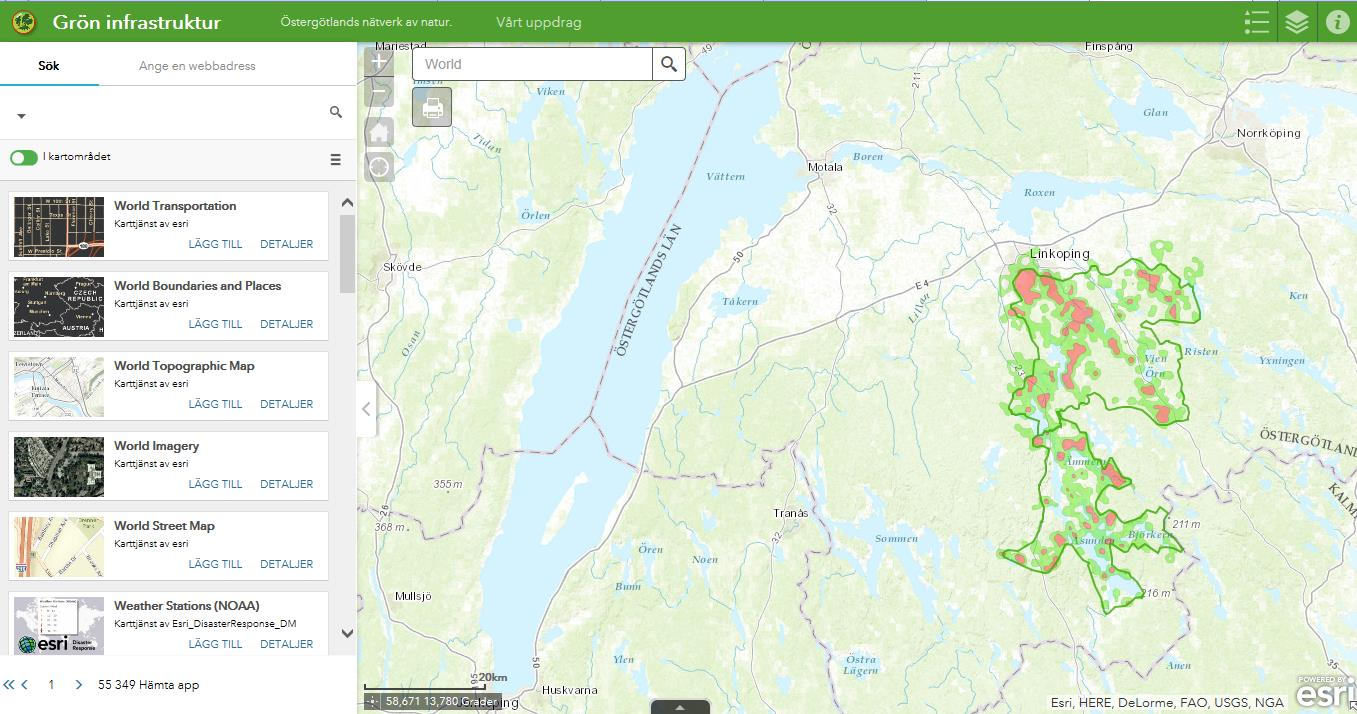Click the Linköping label on the map
This screenshot has width=1357, height=714.
pos(1060,254)
